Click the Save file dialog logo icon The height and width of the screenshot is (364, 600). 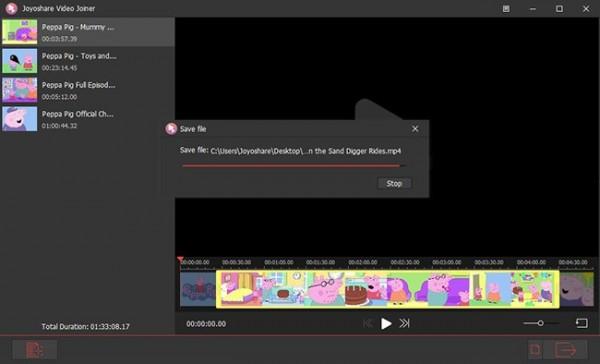tap(171, 129)
